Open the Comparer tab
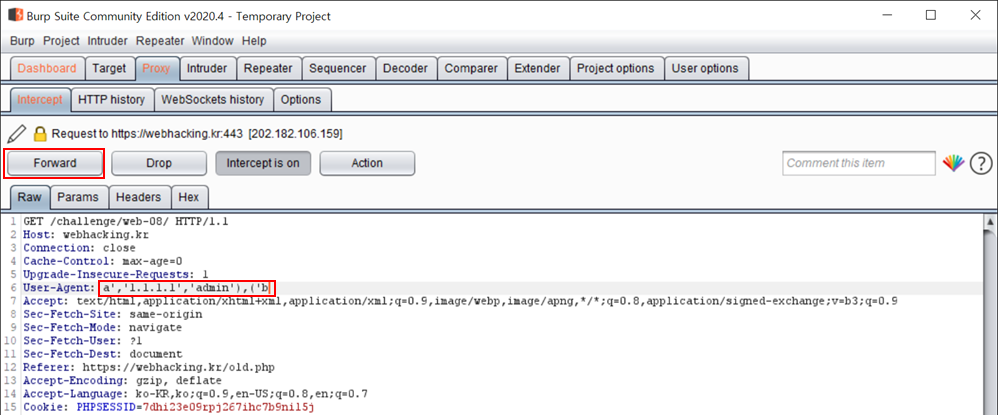Viewport: 998px width, 415px height. click(471, 69)
